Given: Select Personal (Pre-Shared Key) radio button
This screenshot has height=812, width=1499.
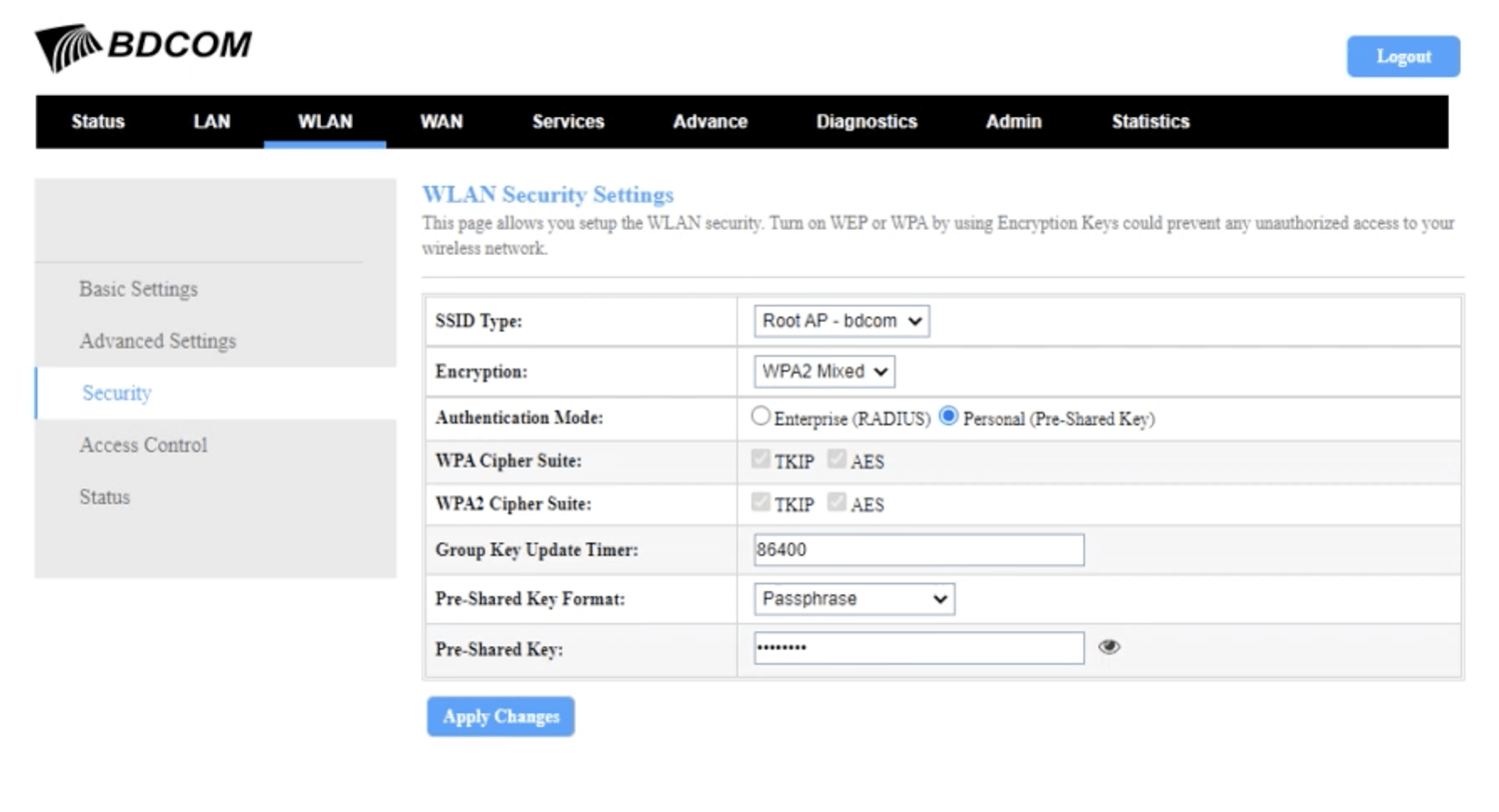Looking at the screenshot, I should click(948, 416).
